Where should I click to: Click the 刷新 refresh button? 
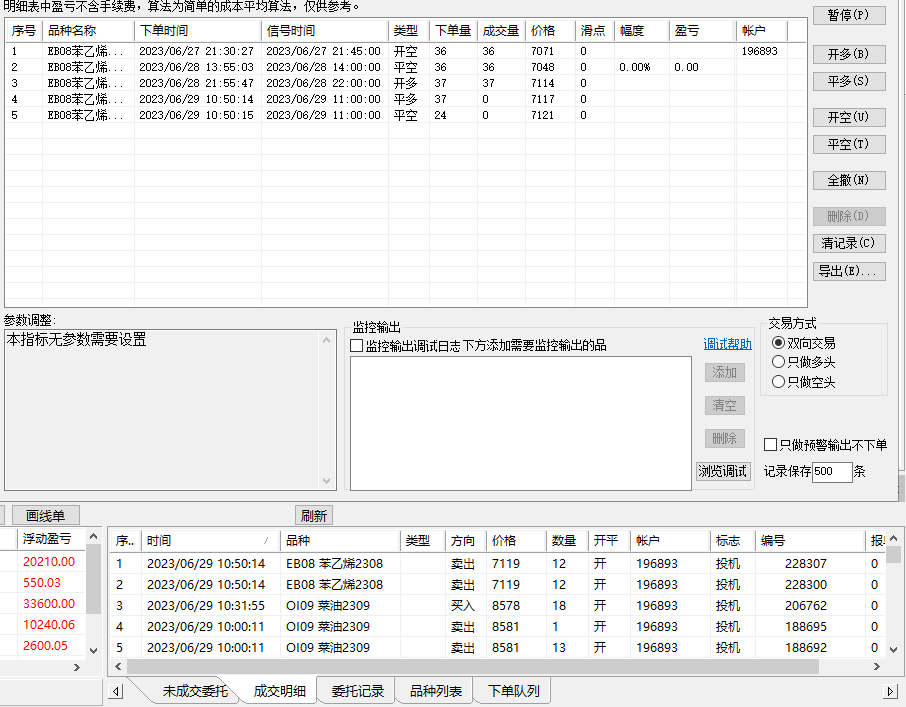tap(313, 516)
